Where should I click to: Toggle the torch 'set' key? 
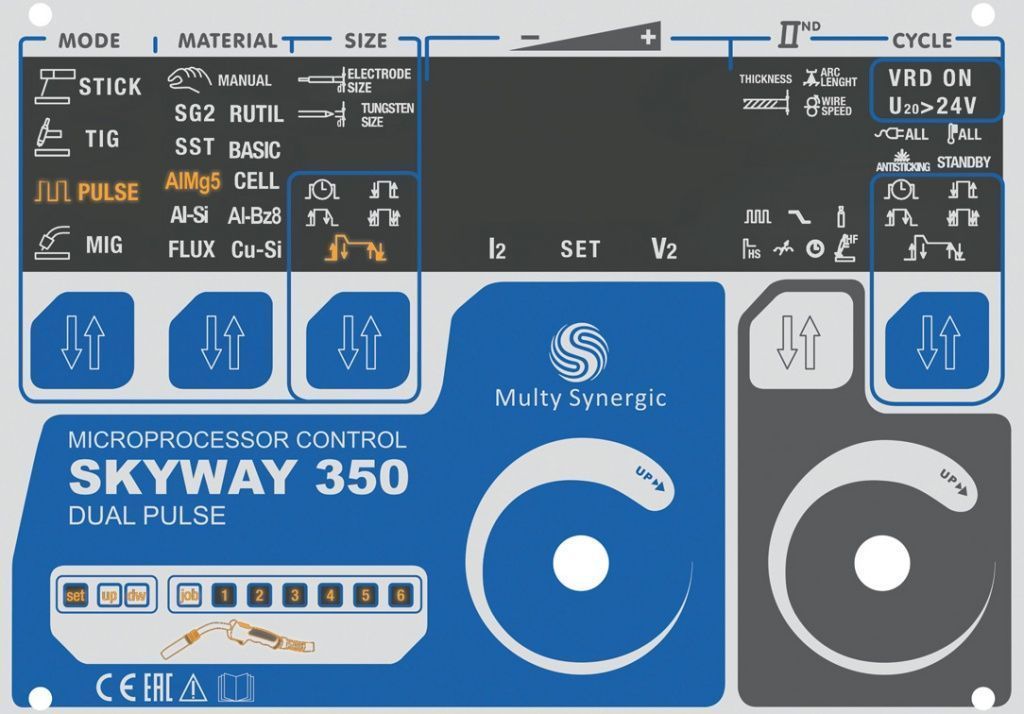coord(76,596)
